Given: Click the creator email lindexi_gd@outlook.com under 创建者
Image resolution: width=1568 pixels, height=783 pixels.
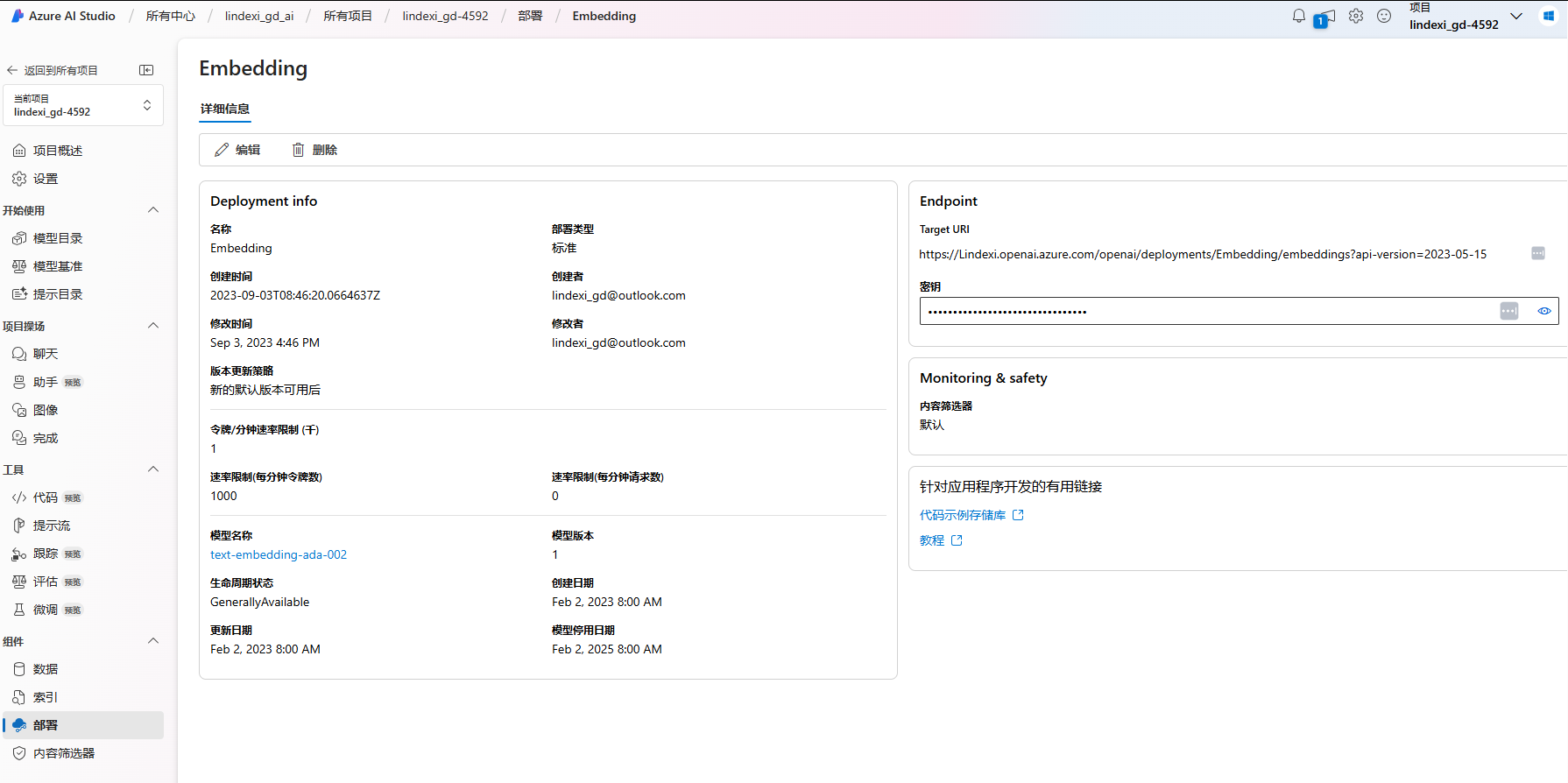Looking at the screenshot, I should tap(618, 295).
